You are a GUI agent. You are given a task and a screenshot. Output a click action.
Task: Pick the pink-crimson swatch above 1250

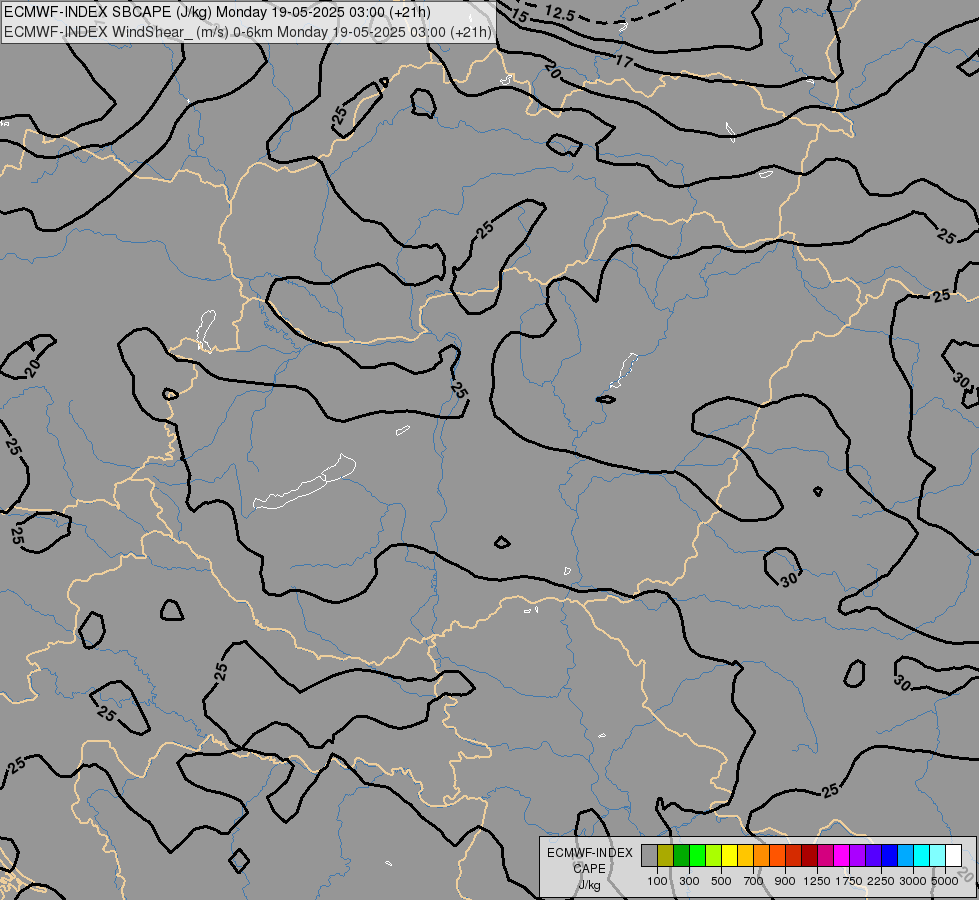[x=825, y=856]
